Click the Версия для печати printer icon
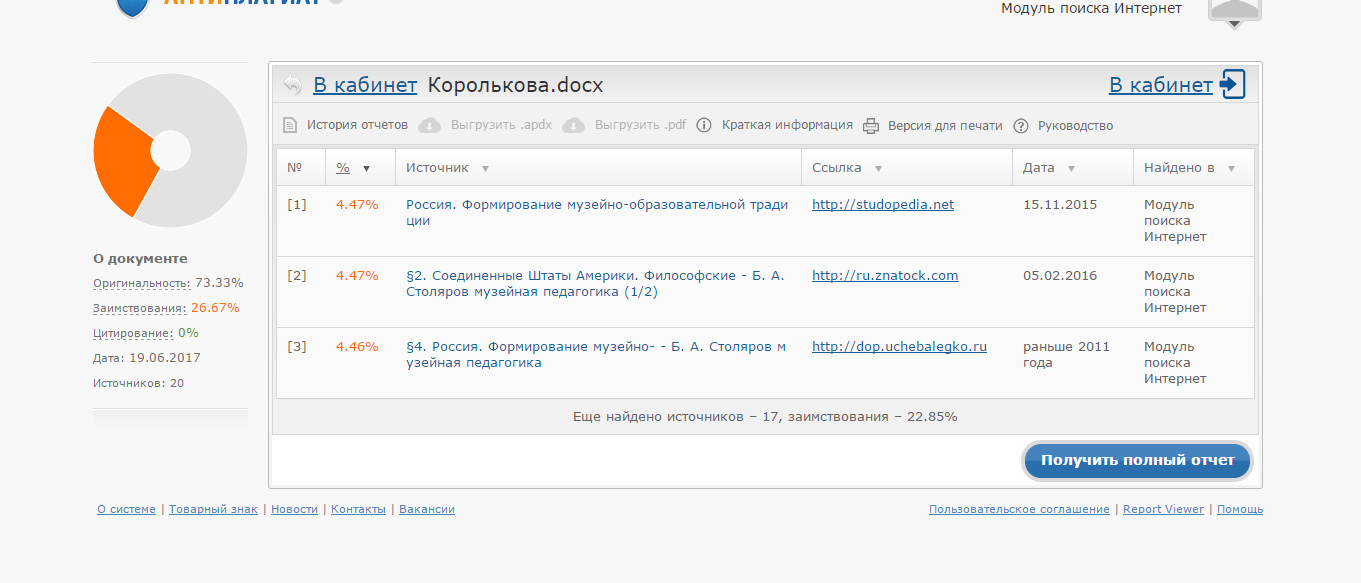 [870, 126]
